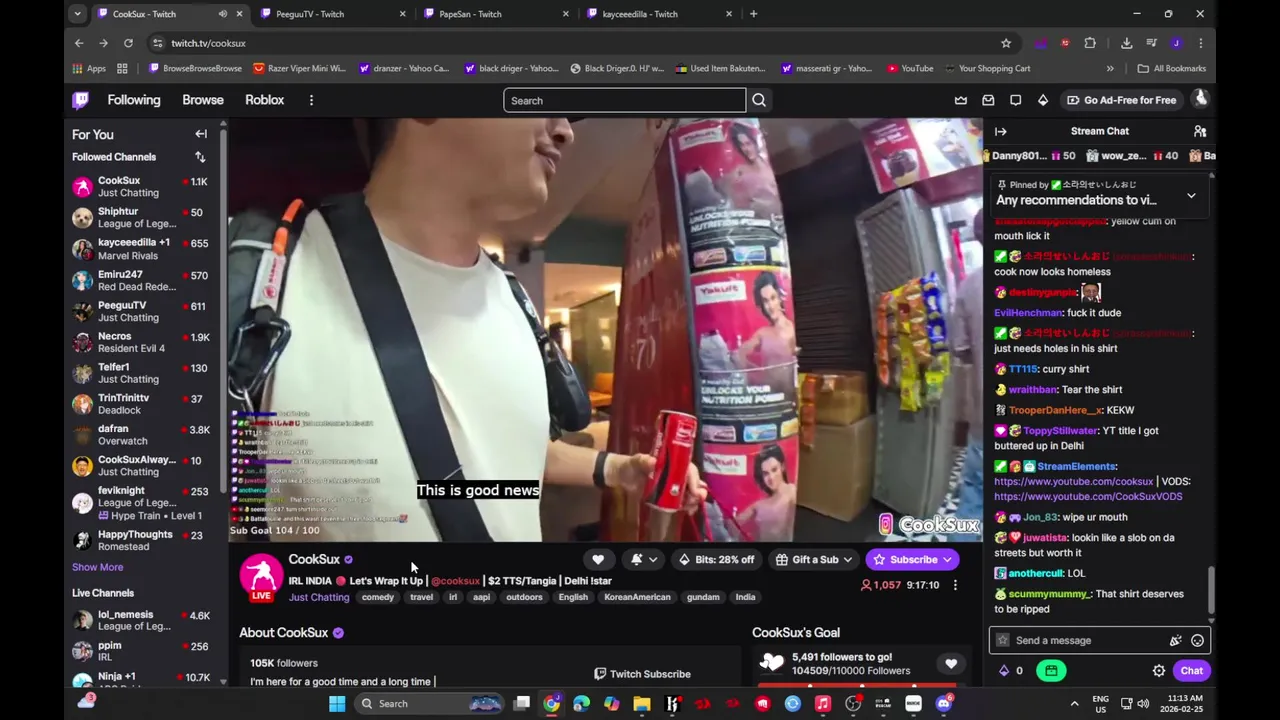
Task: Open Chrome tab search dropdown arrow
Action: (78, 14)
